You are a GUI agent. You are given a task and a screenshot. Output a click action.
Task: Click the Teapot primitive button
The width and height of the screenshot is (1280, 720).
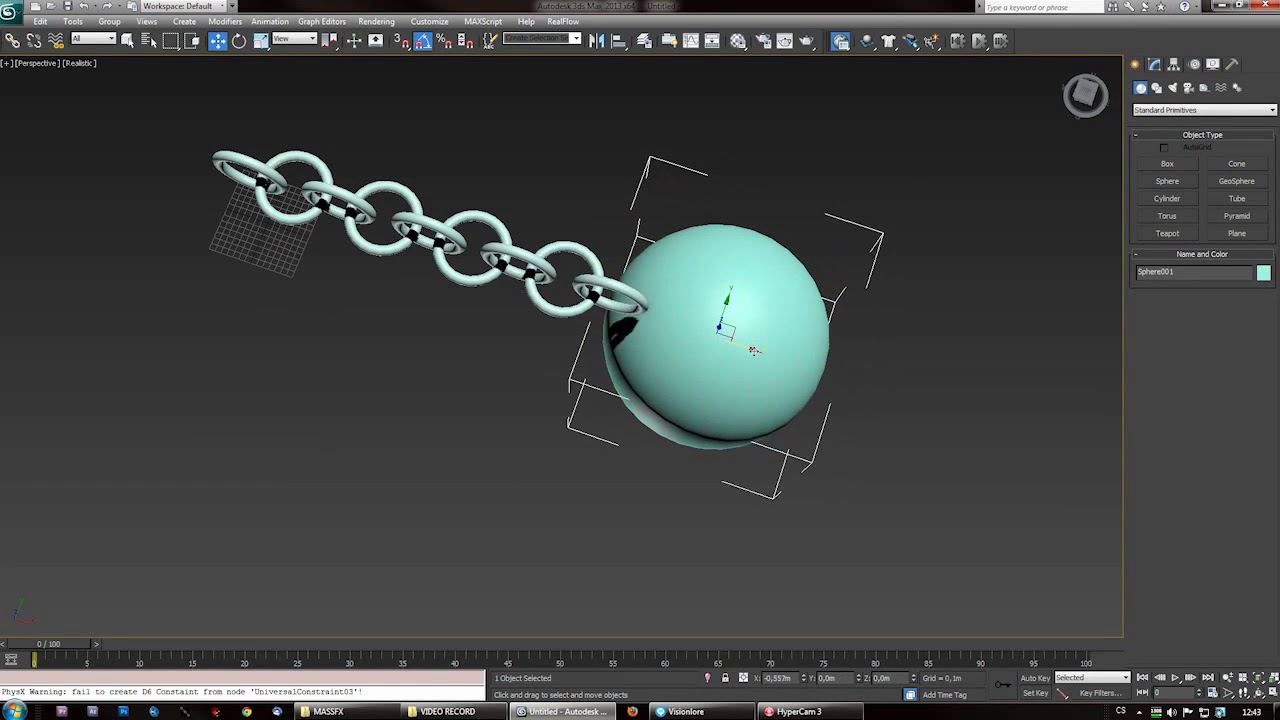click(1167, 233)
